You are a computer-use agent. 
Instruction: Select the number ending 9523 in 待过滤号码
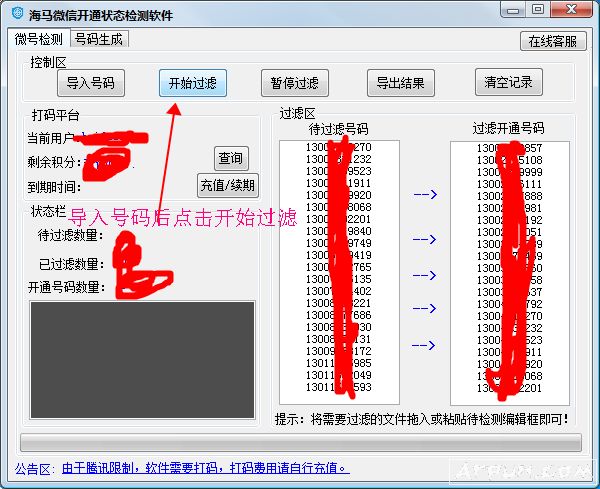coord(338,171)
